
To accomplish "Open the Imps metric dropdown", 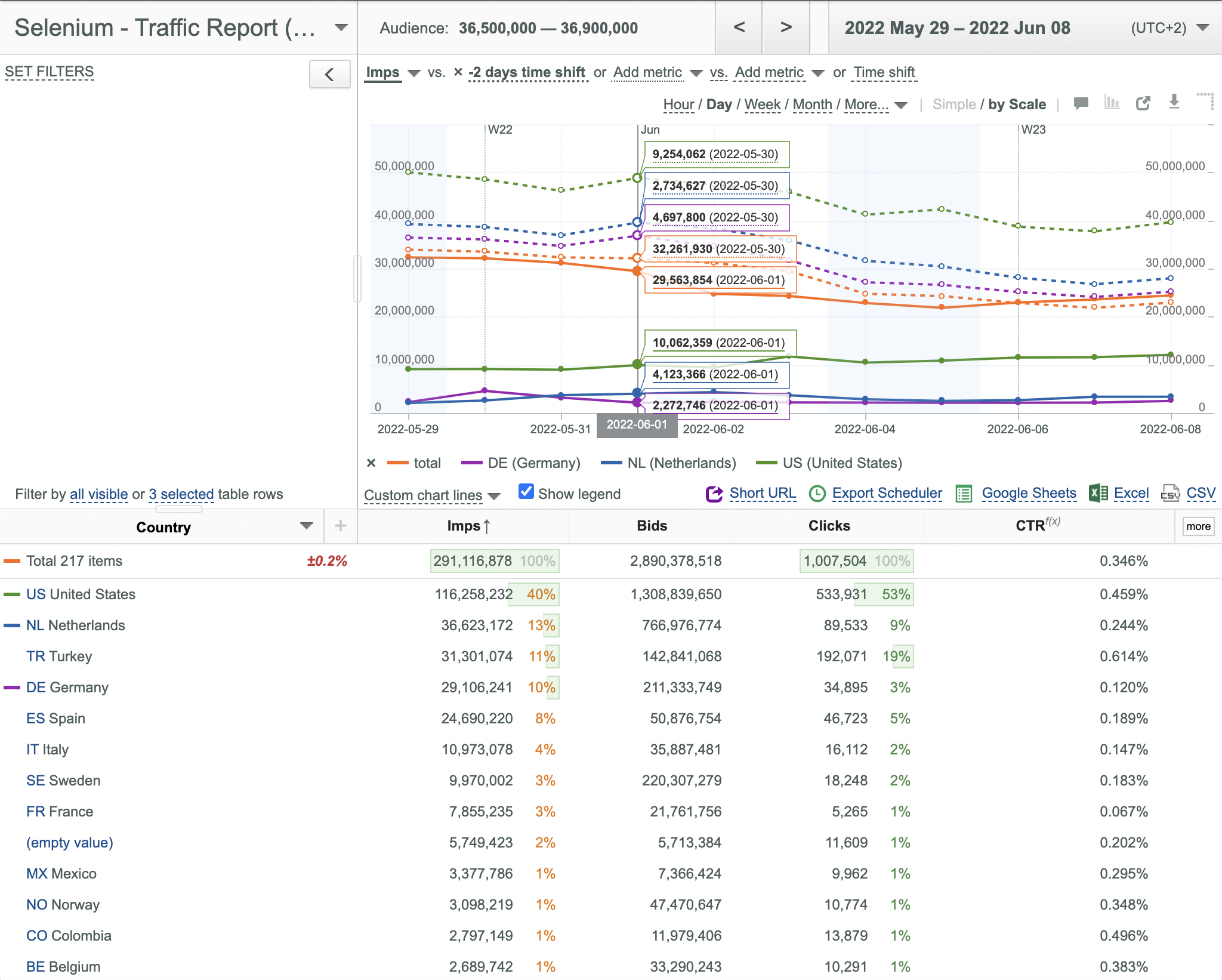I will pyautogui.click(x=413, y=73).
